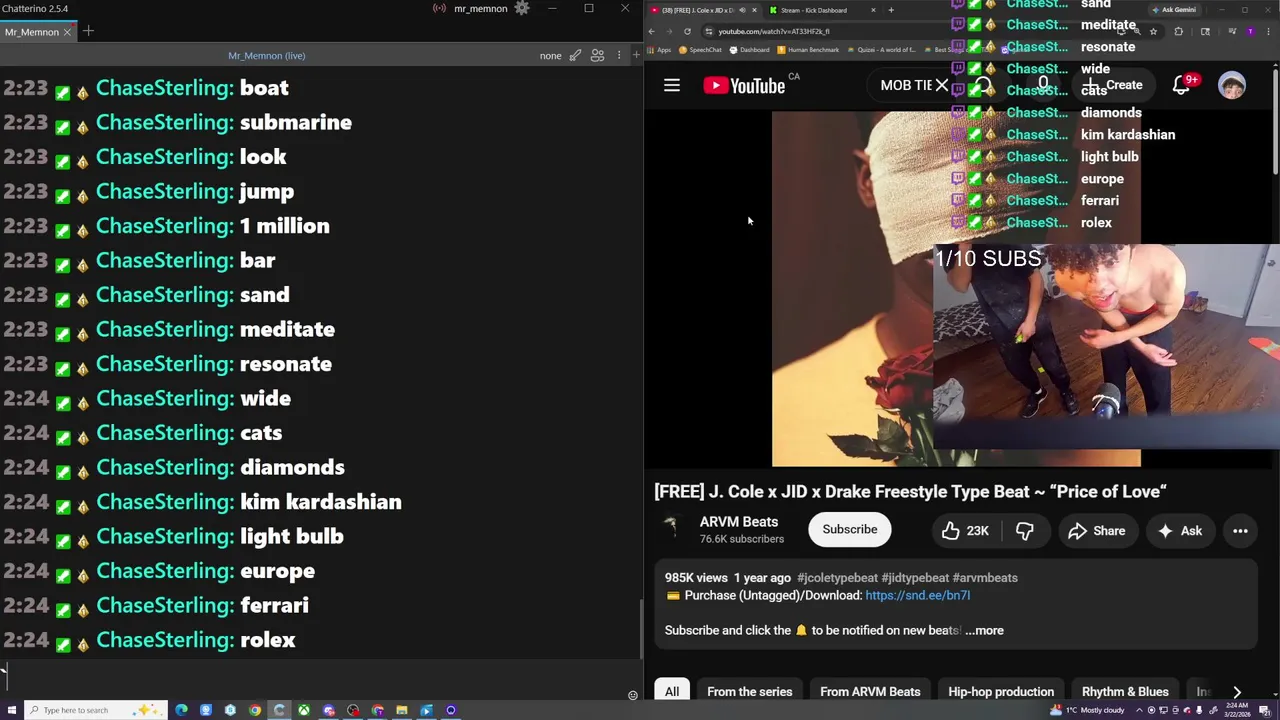Open Google Chrome from taskbar
This screenshot has width=1280, height=720.
pyautogui.click(x=255, y=710)
